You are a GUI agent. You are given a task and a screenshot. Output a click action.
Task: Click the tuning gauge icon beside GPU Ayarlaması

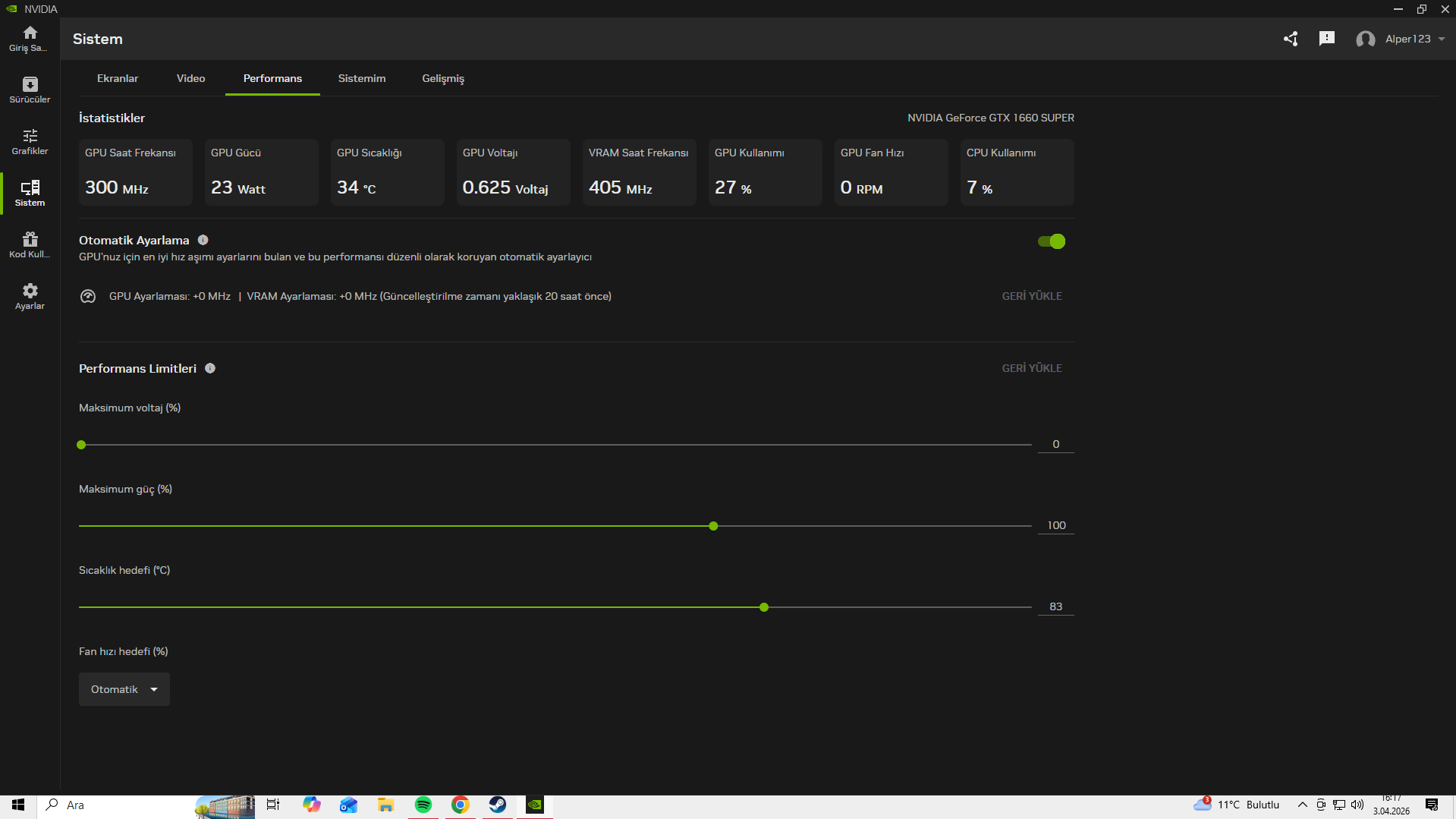point(88,297)
